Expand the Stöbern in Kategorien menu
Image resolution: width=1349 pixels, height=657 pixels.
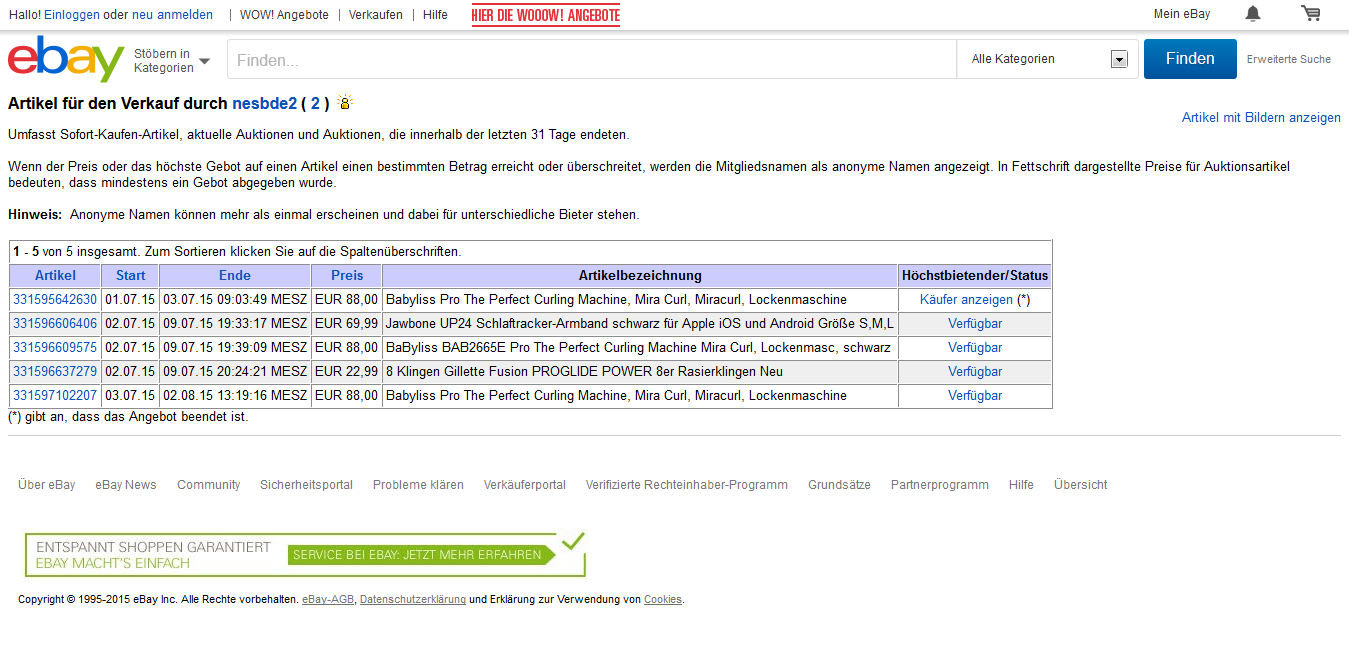pyautogui.click(x=172, y=60)
